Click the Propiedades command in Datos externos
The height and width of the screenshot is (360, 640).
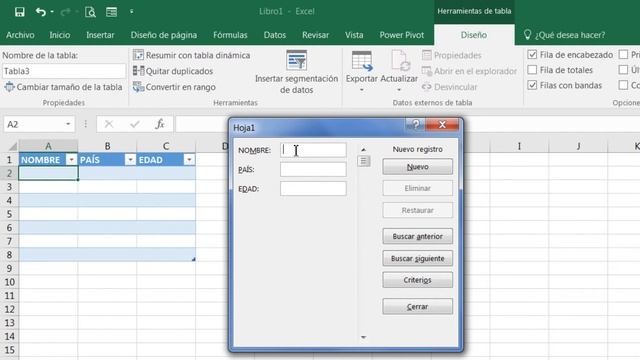coord(452,55)
